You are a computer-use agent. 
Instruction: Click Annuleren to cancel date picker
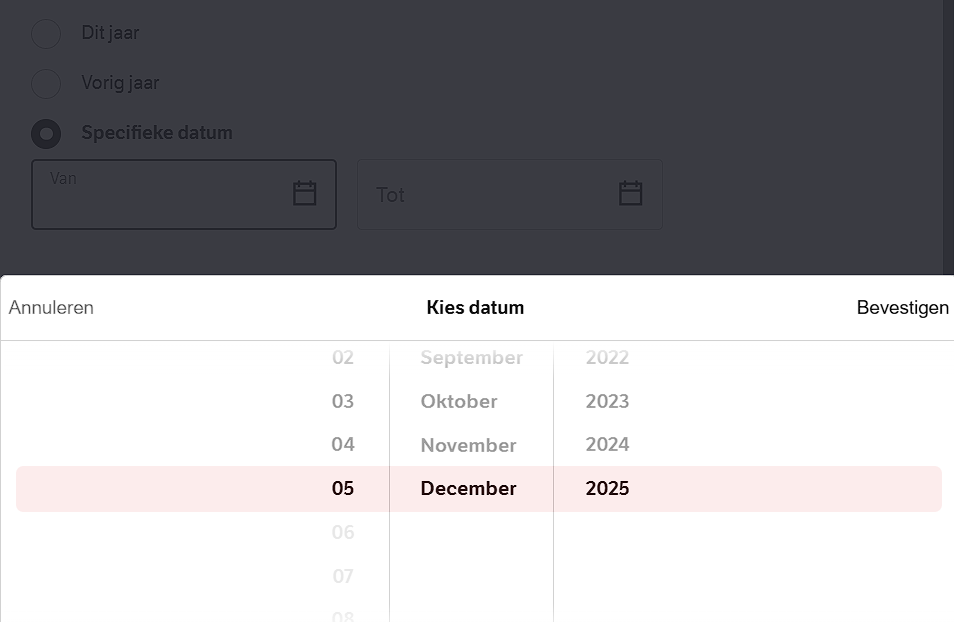51,308
